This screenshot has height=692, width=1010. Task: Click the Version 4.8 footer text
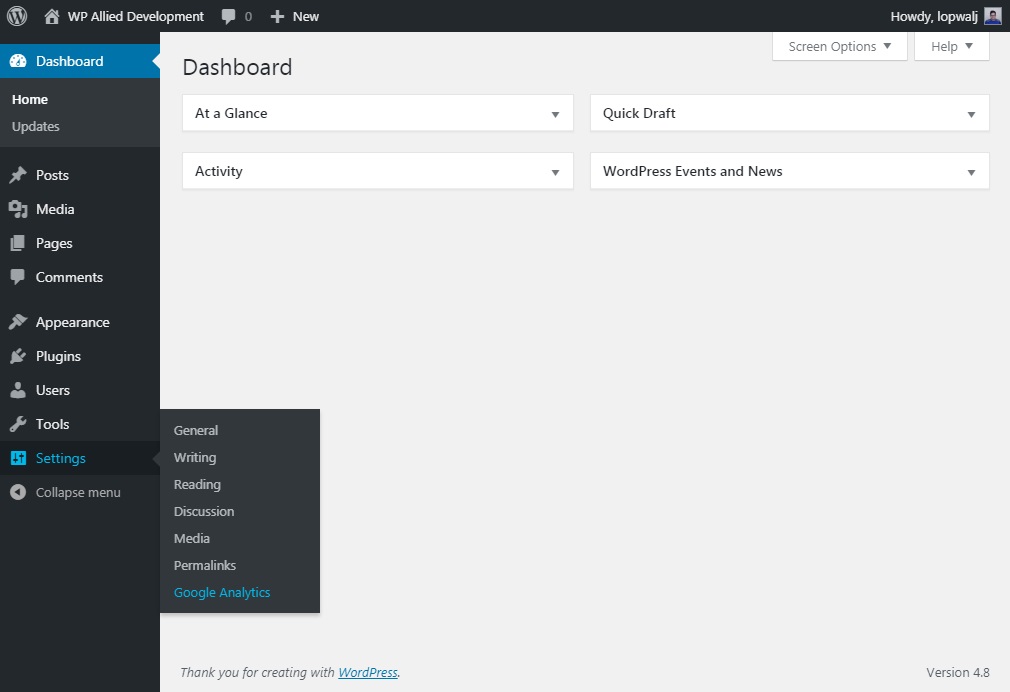click(958, 673)
